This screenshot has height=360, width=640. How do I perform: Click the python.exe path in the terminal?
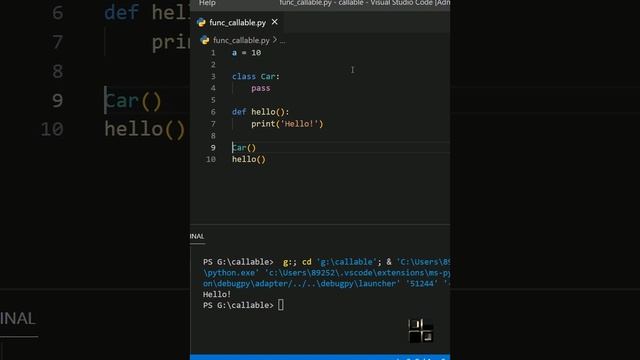(x=231, y=273)
